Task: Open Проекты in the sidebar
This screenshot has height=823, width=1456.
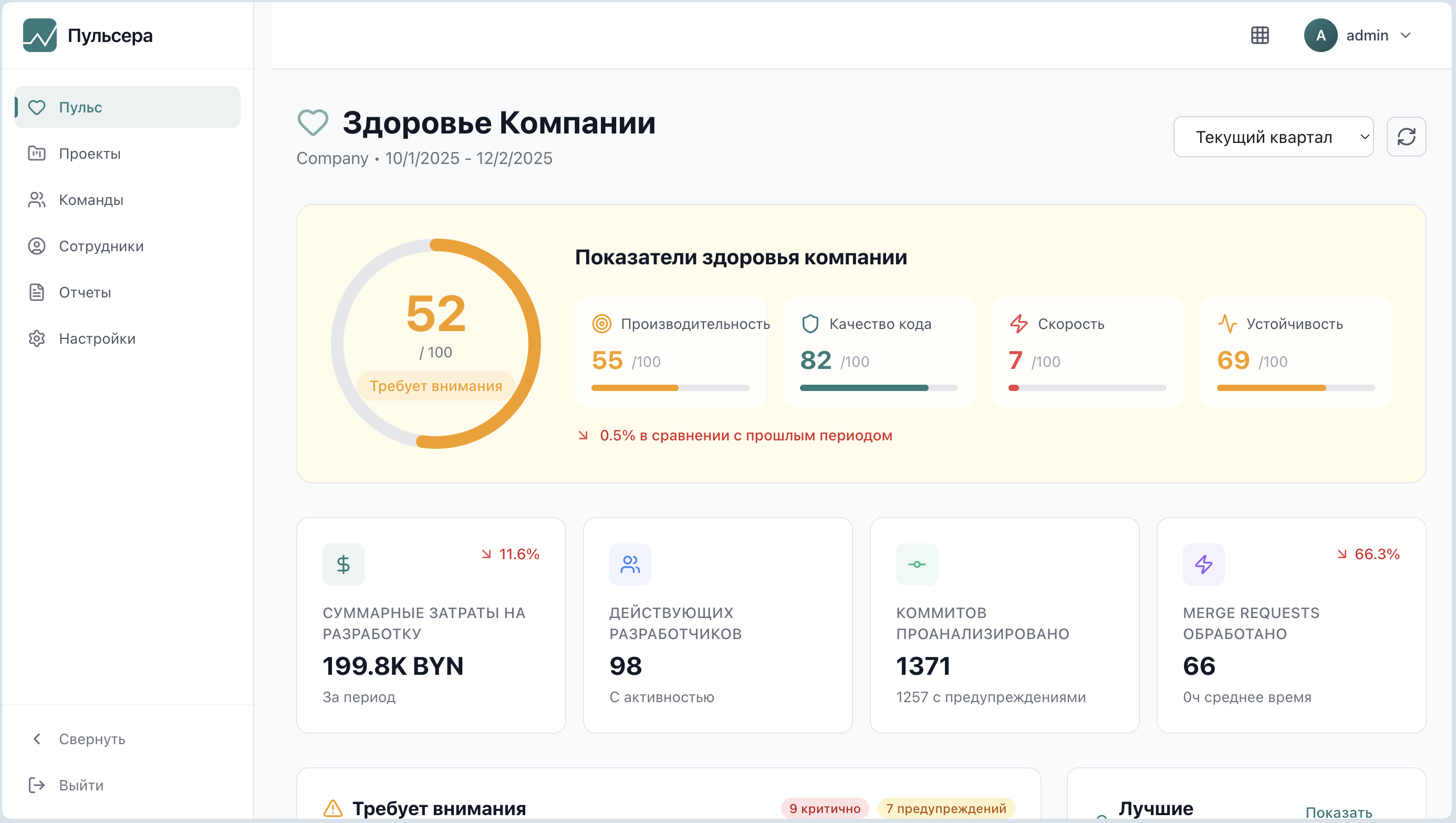Action: (x=89, y=153)
